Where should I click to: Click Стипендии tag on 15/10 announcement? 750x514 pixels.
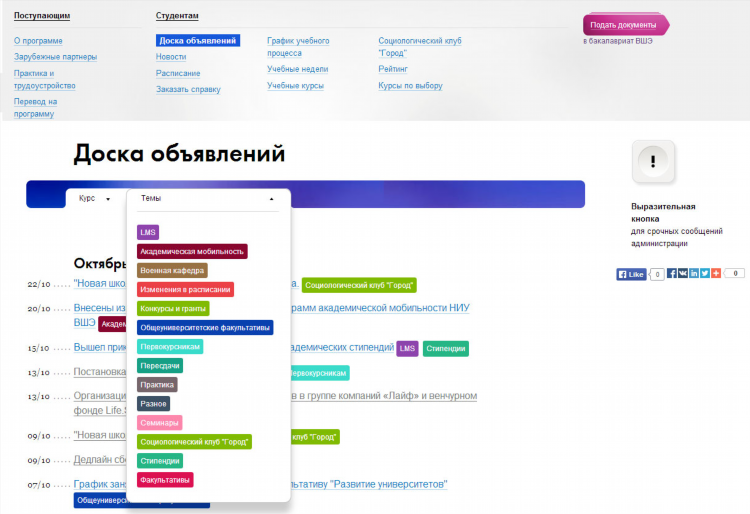(x=446, y=349)
